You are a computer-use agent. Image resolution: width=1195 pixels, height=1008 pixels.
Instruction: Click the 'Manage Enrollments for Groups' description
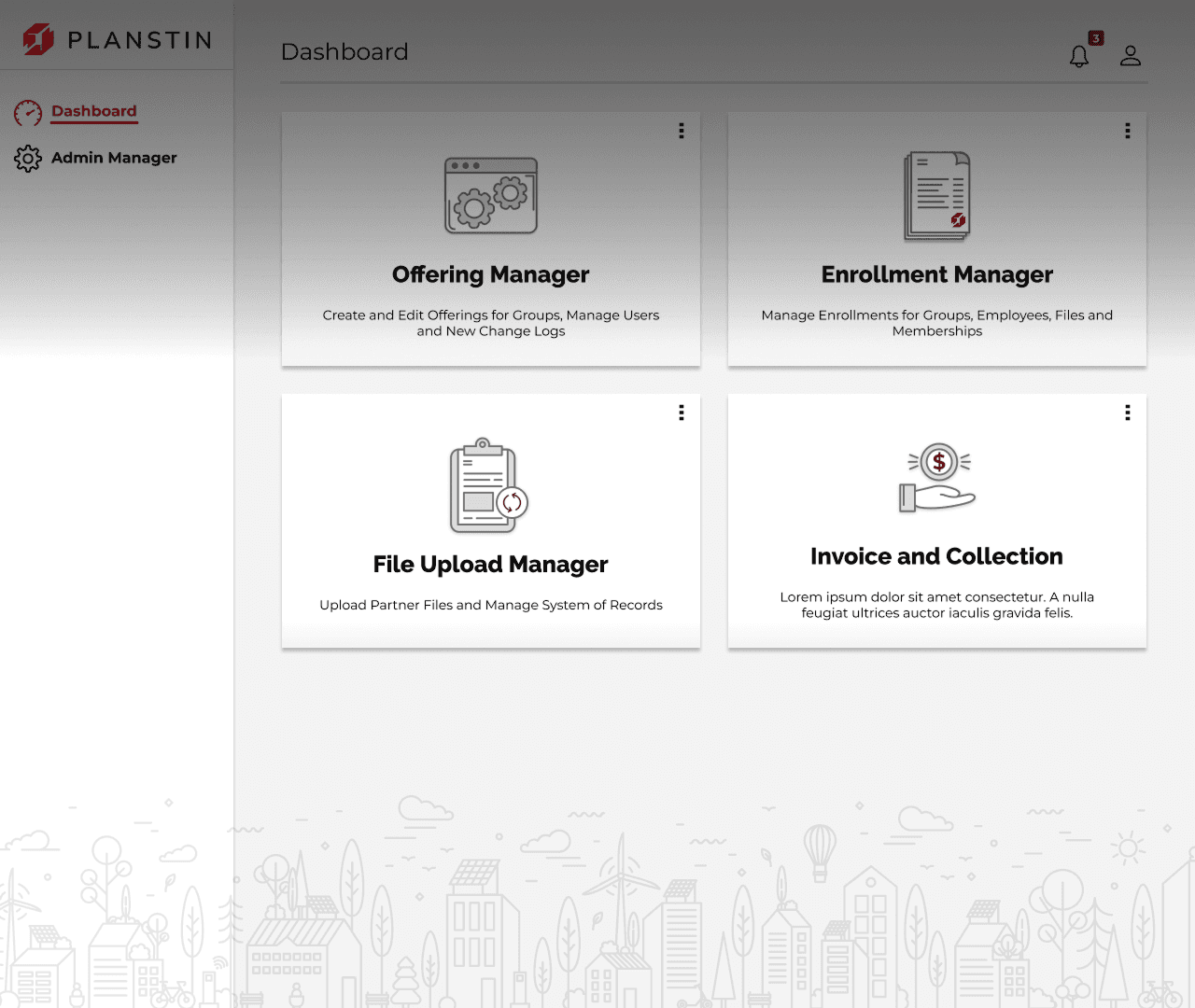point(937,323)
